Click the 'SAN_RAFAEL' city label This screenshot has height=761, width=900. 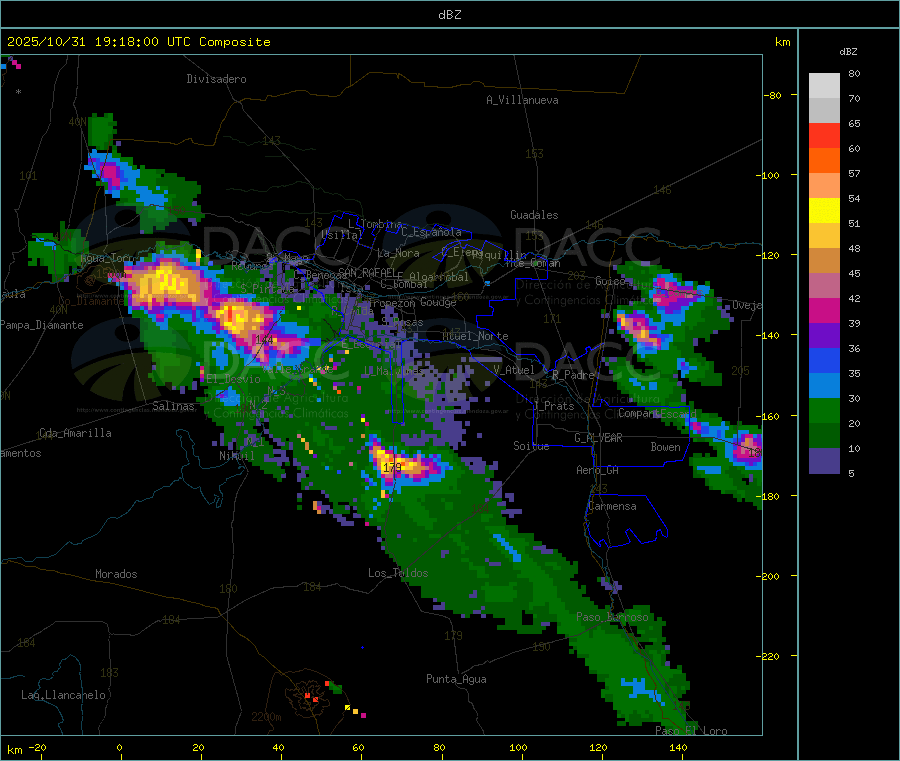click(x=367, y=272)
